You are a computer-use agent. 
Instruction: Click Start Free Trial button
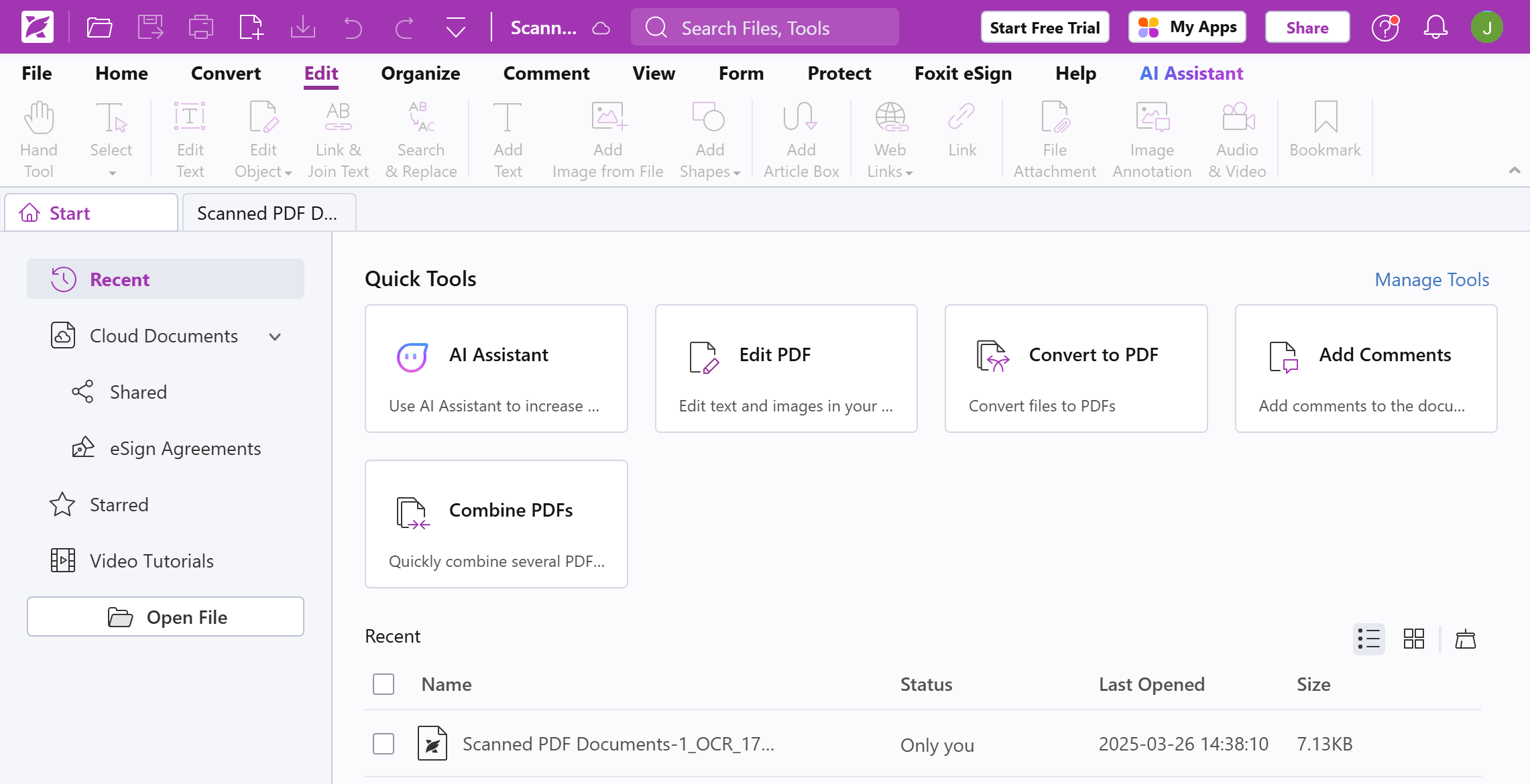tap(1045, 27)
